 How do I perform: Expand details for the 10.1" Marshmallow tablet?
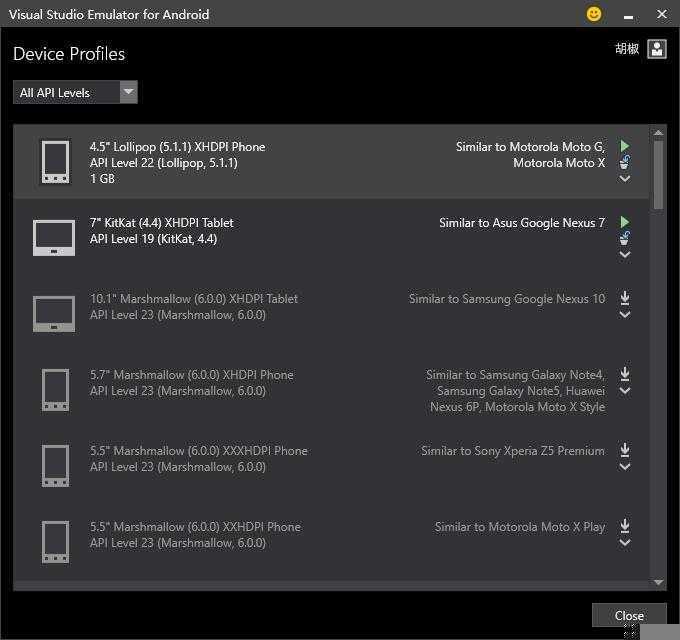[625, 315]
